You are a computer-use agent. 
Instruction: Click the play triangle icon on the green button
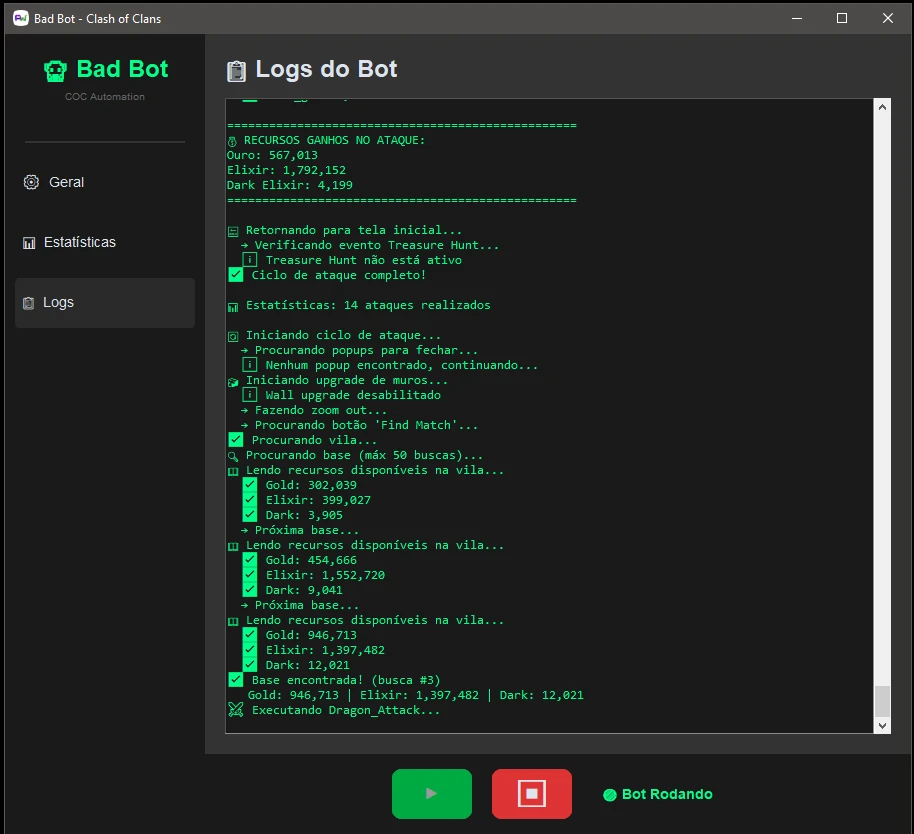point(431,793)
